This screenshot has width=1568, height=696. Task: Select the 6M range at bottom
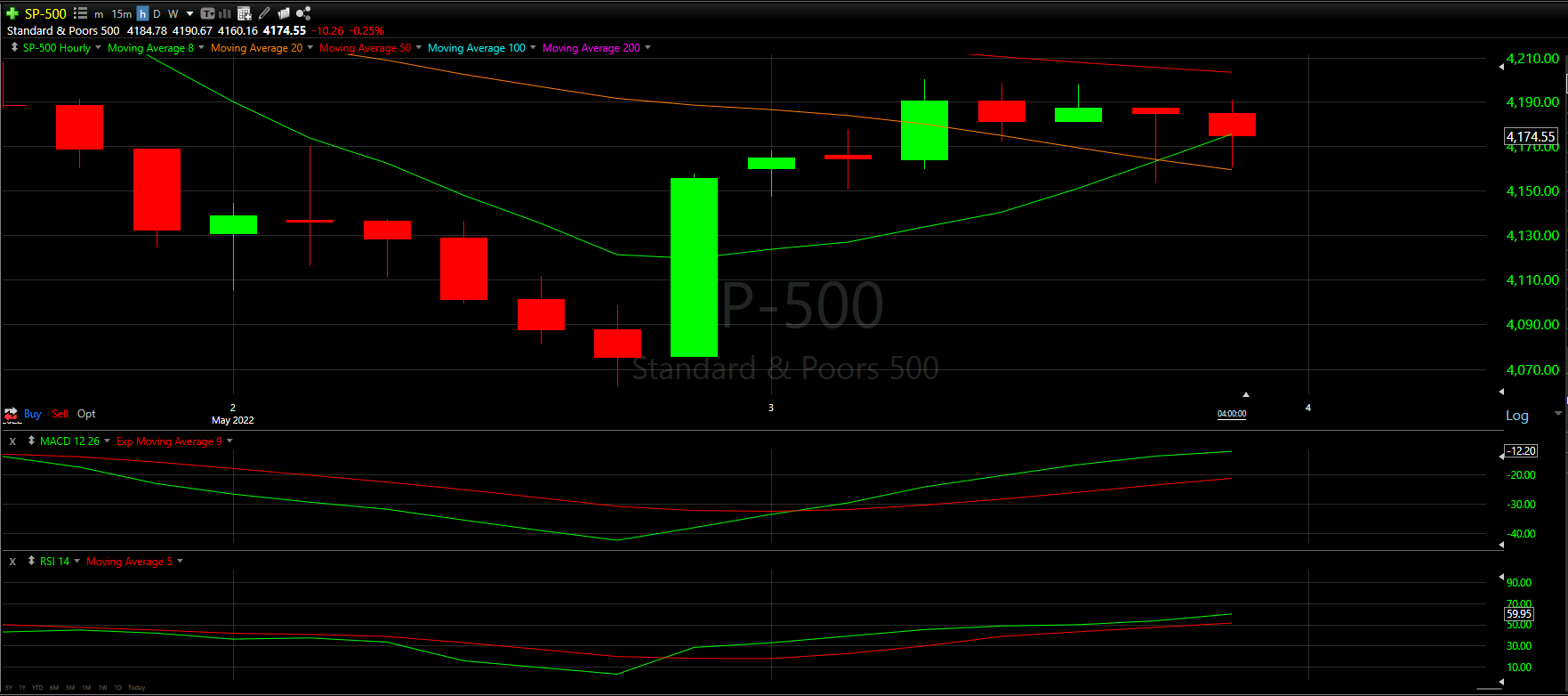pos(54,687)
